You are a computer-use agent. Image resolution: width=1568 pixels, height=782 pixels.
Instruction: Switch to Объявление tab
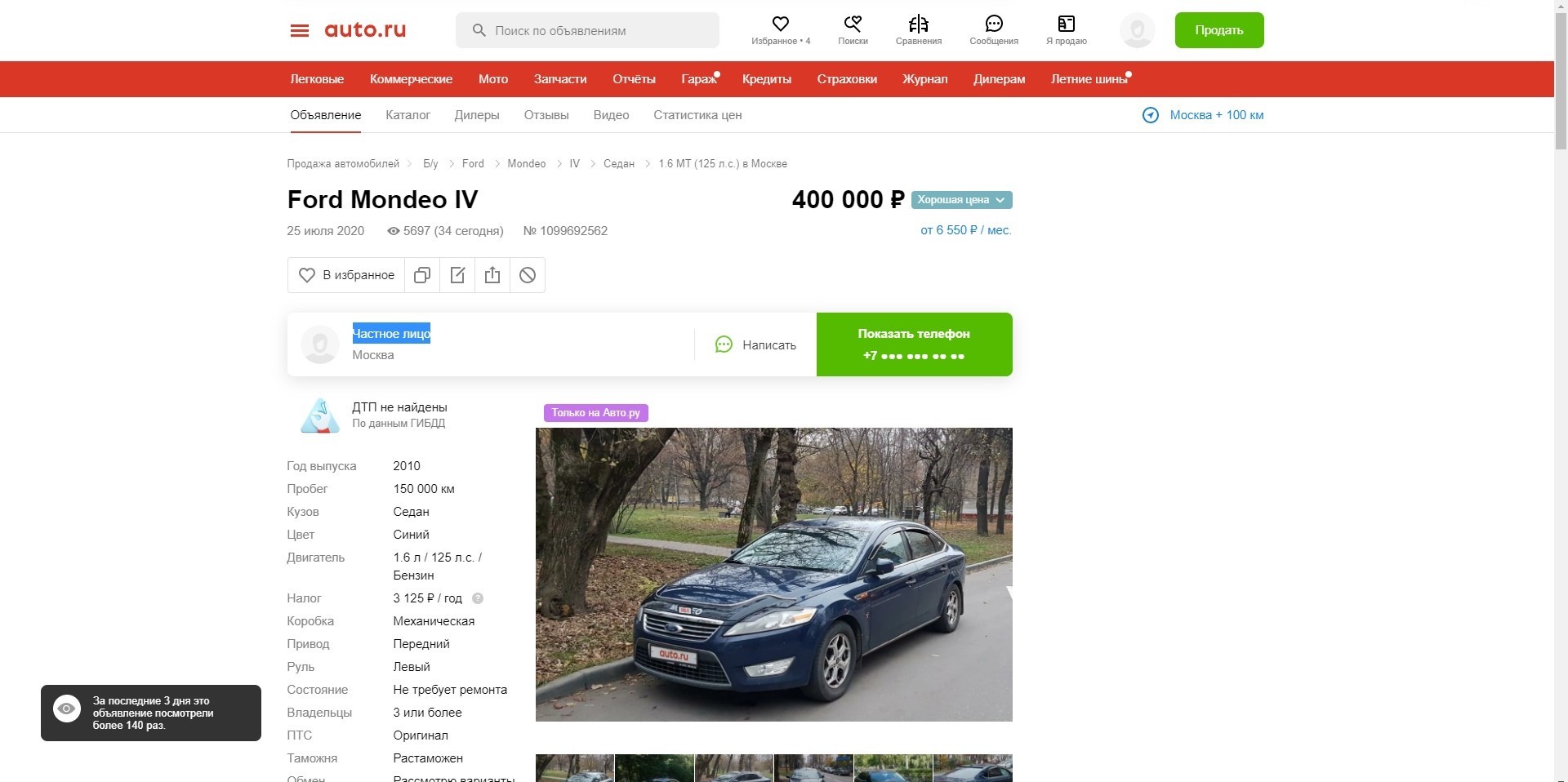(326, 115)
